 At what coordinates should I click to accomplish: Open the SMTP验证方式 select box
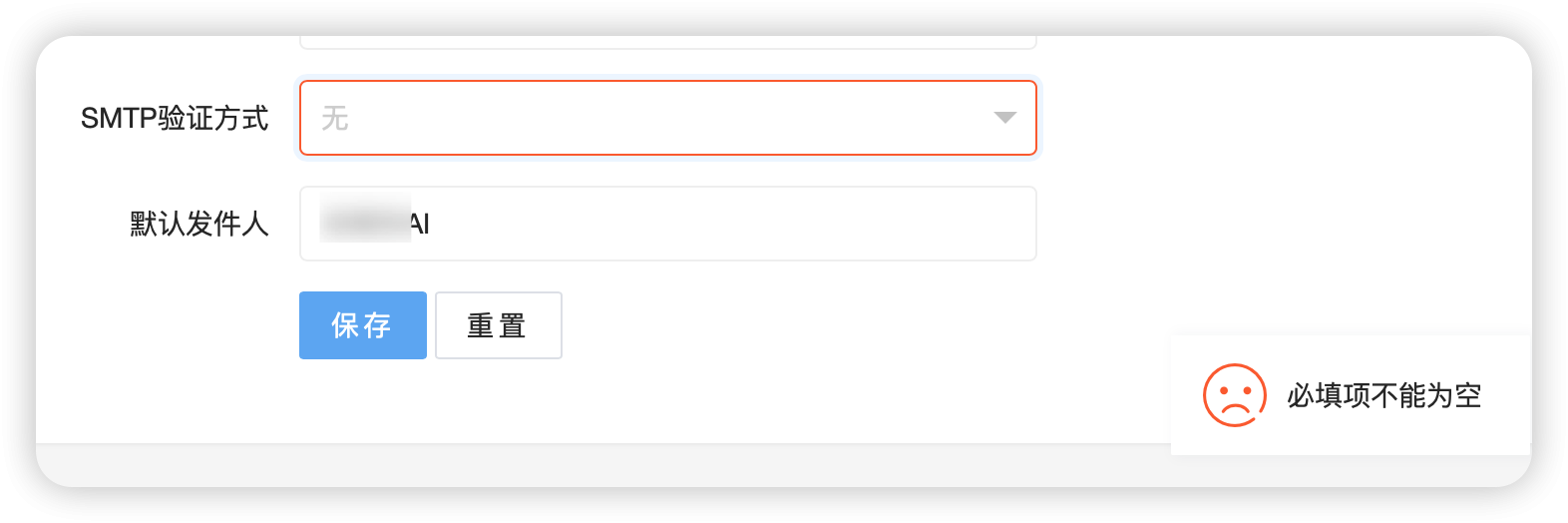[668, 118]
